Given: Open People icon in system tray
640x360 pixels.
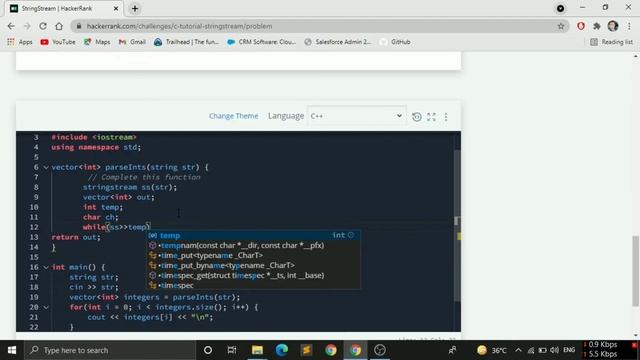Looking at the screenshot, I should coord(452,350).
